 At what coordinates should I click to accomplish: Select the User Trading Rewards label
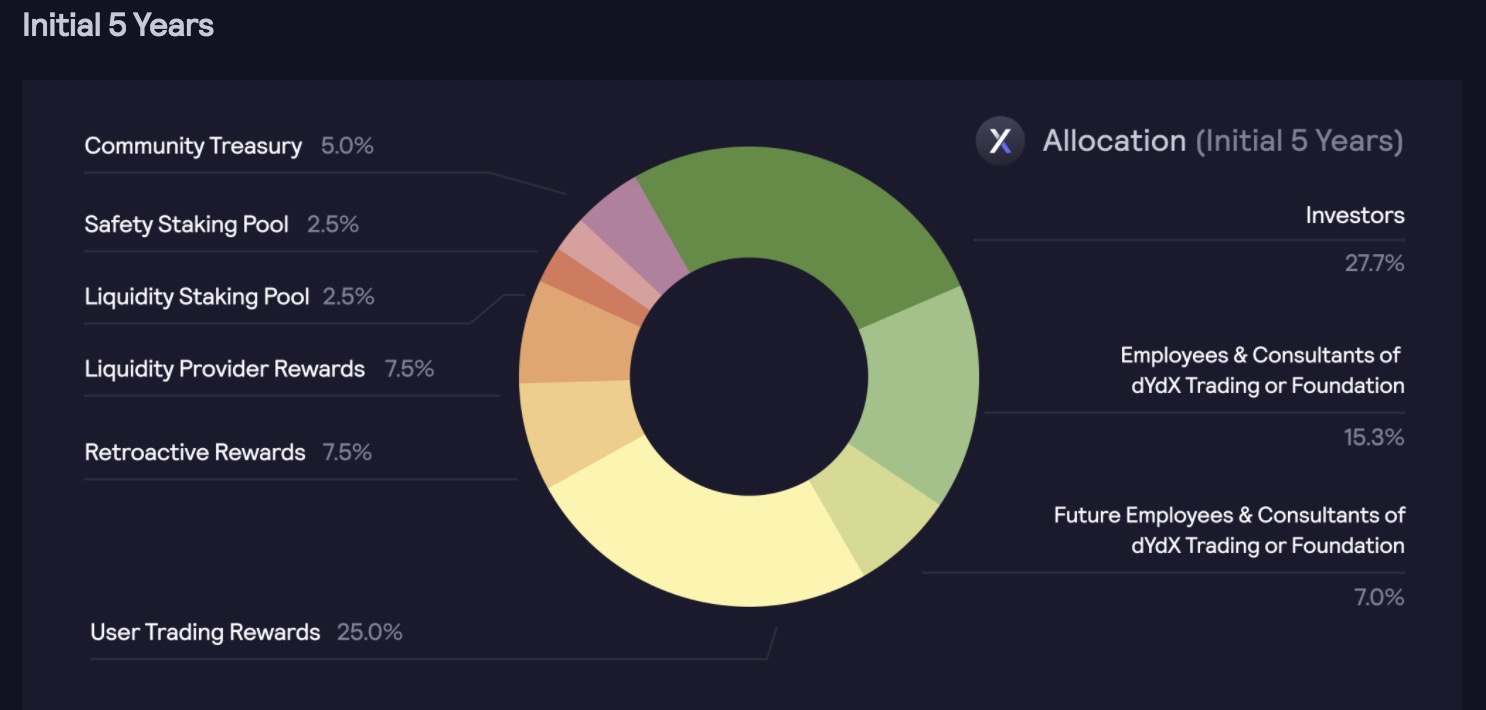coord(205,632)
